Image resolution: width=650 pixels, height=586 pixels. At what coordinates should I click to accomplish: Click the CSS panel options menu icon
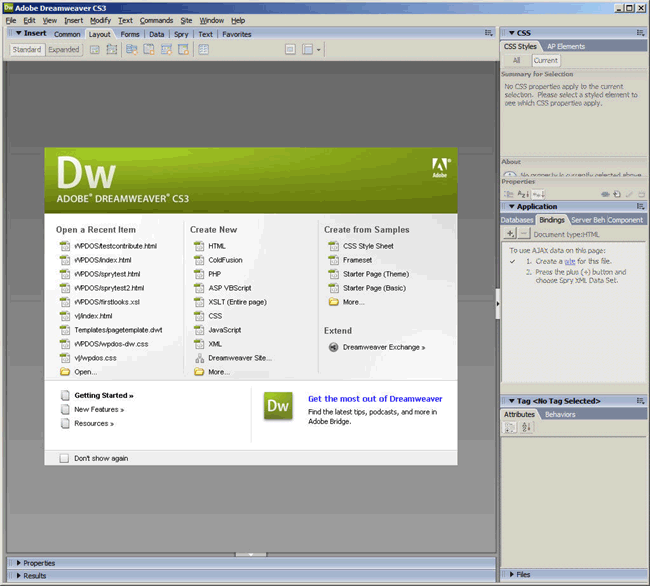639,33
